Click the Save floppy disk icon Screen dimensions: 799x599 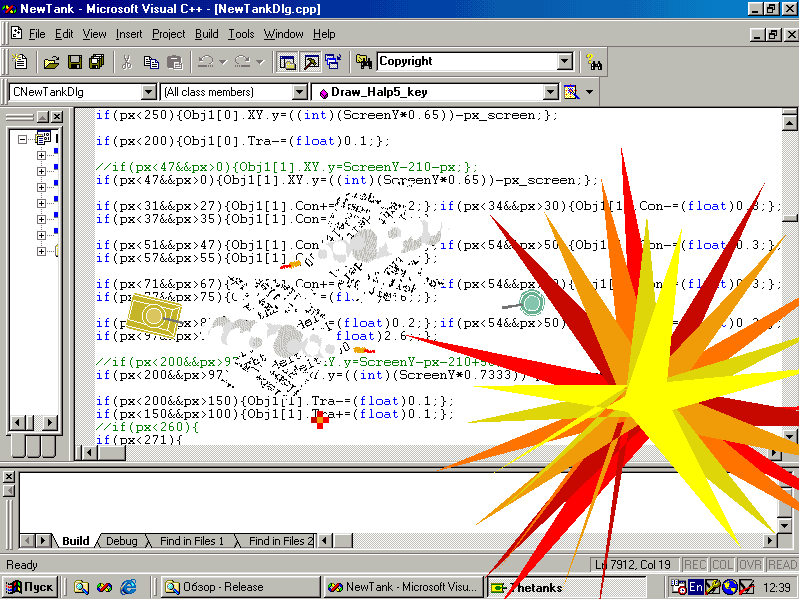click(x=74, y=62)
